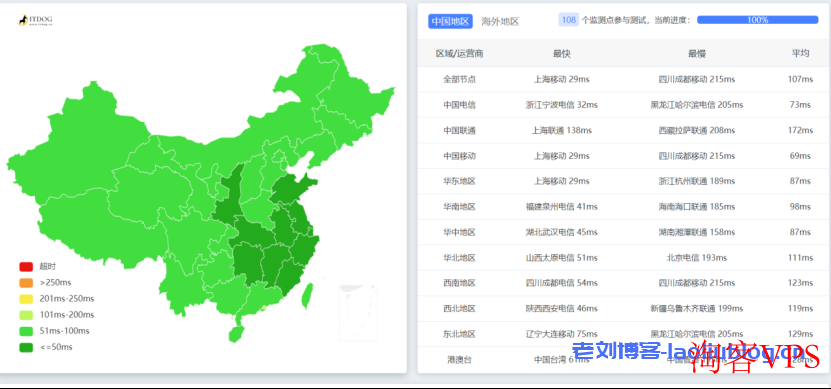Select the 全部节点 row label
This screenshot has height=389, width=831.
459,79
